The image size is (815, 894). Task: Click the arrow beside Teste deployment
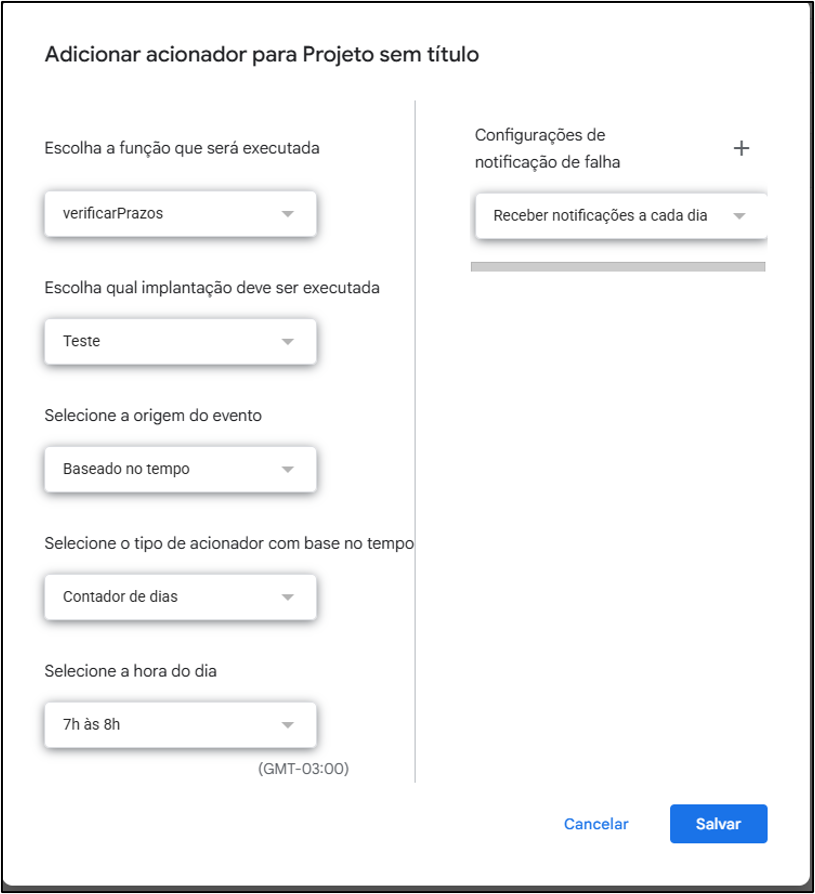pyautogui.click(x=288, y=342)
